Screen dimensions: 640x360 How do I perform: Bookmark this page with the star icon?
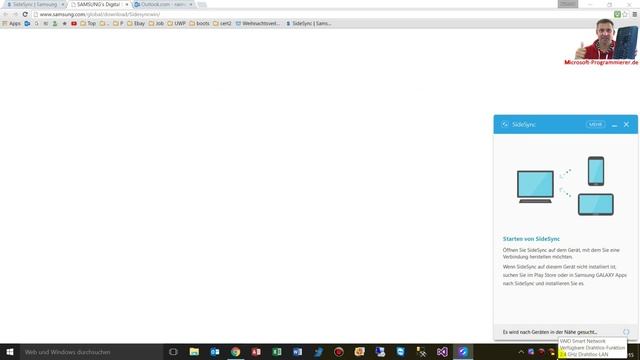(x=625, y=14)
